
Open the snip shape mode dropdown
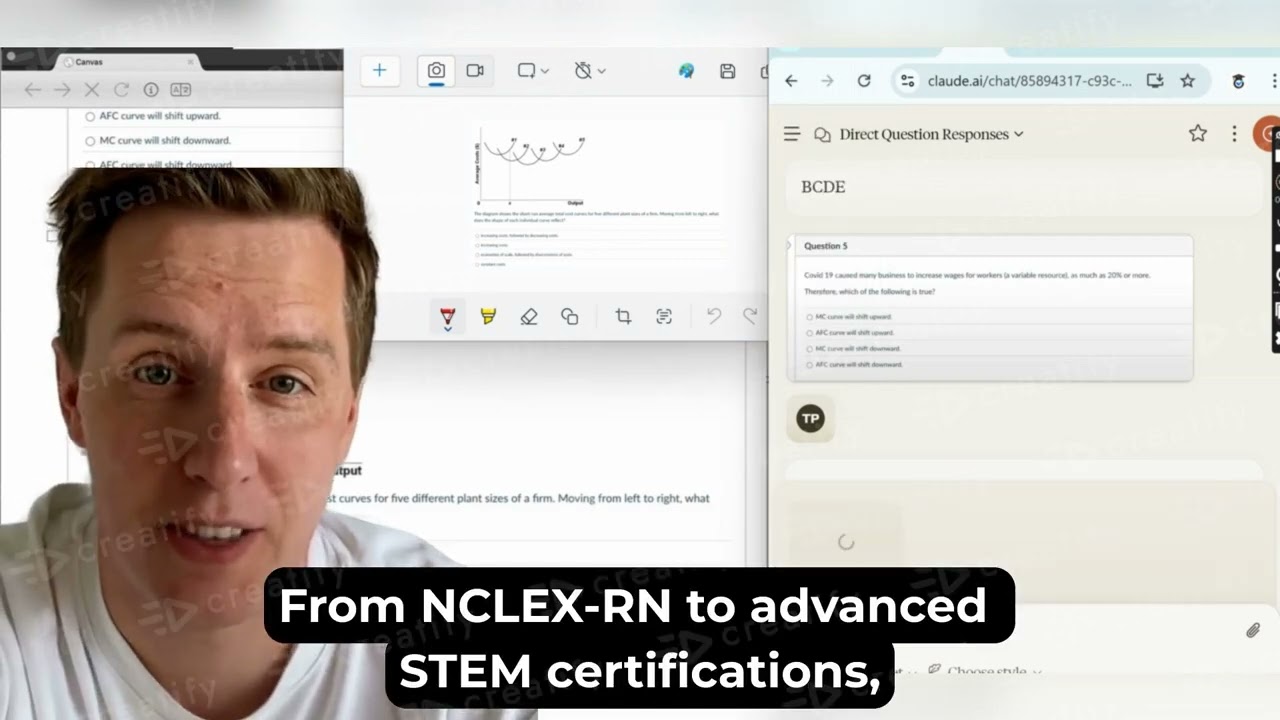[x=533, y=70]
